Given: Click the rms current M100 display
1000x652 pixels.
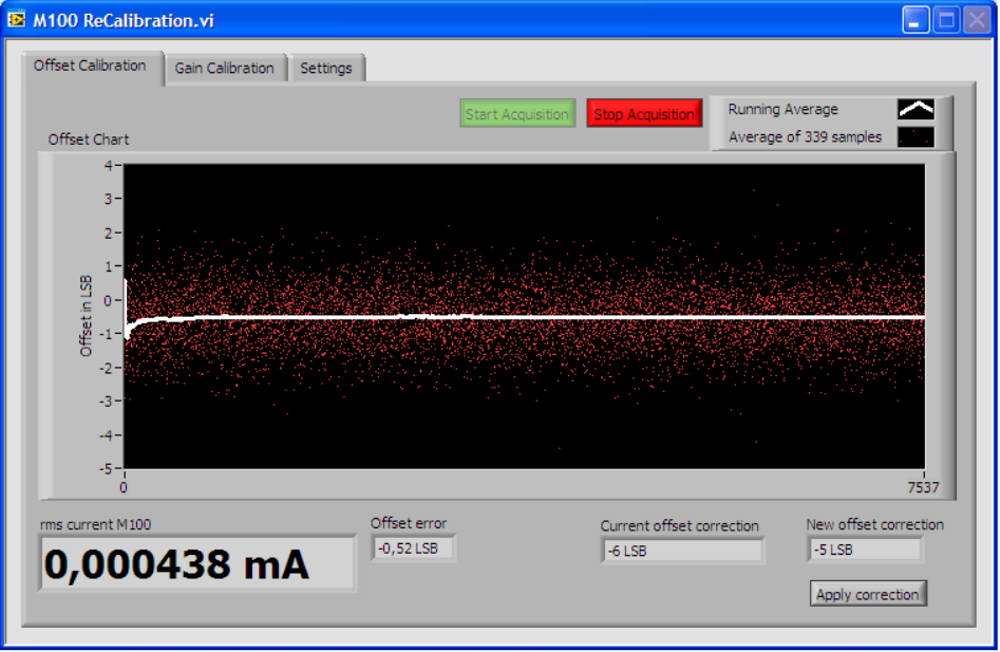Looking at the screenshot, I should [196, 562].
